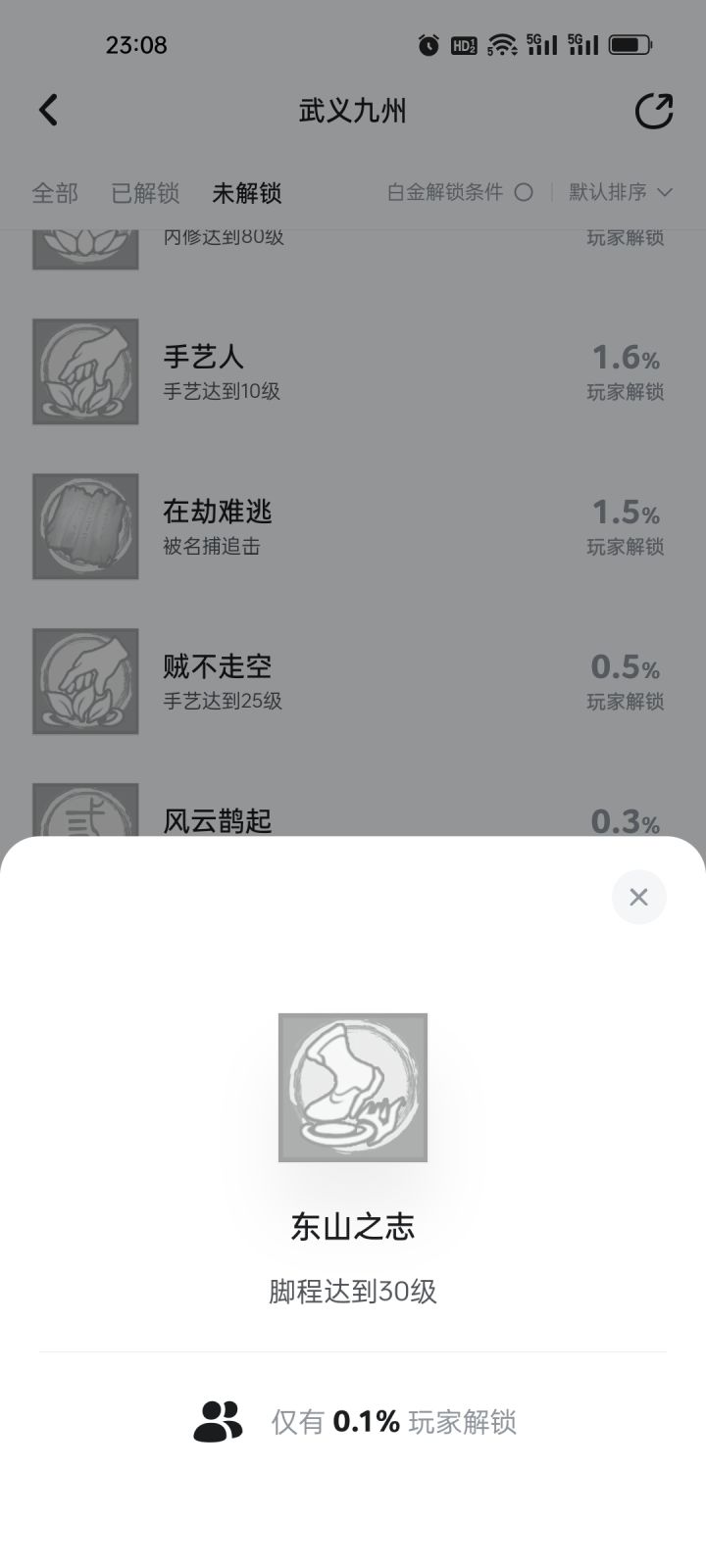Select the 风云鹊起 achievement icon

click(85, 809)
